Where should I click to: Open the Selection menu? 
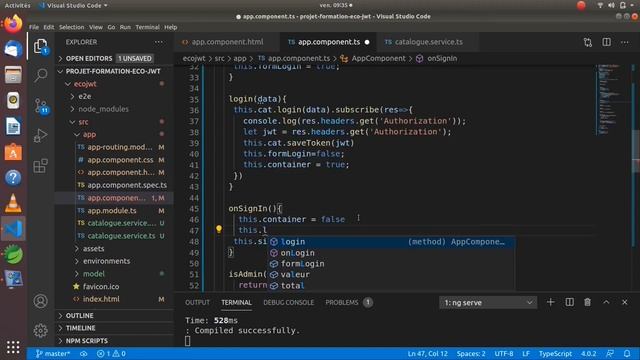[71, 27]
